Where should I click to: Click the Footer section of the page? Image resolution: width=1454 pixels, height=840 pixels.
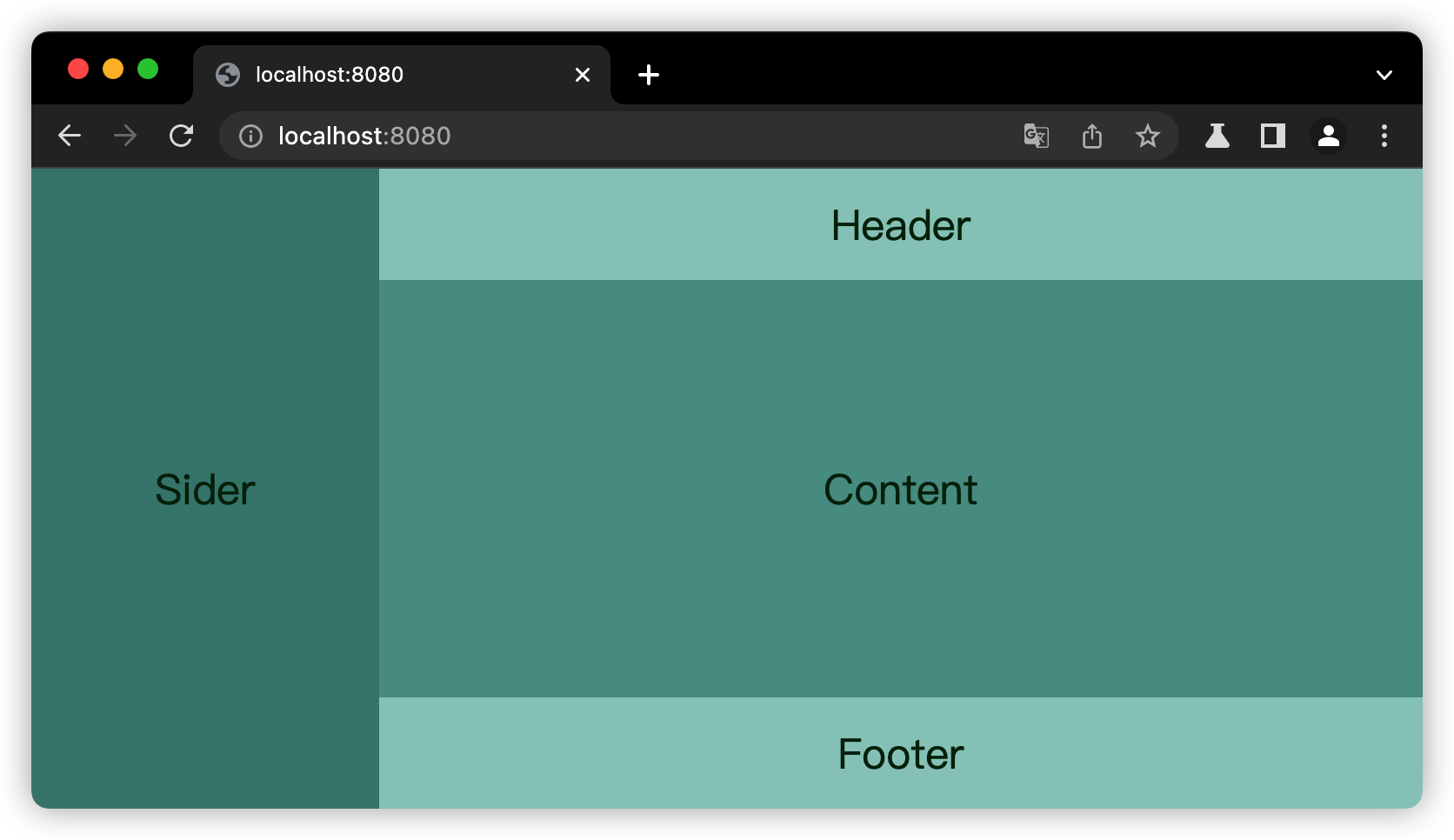tap(901, 753)
